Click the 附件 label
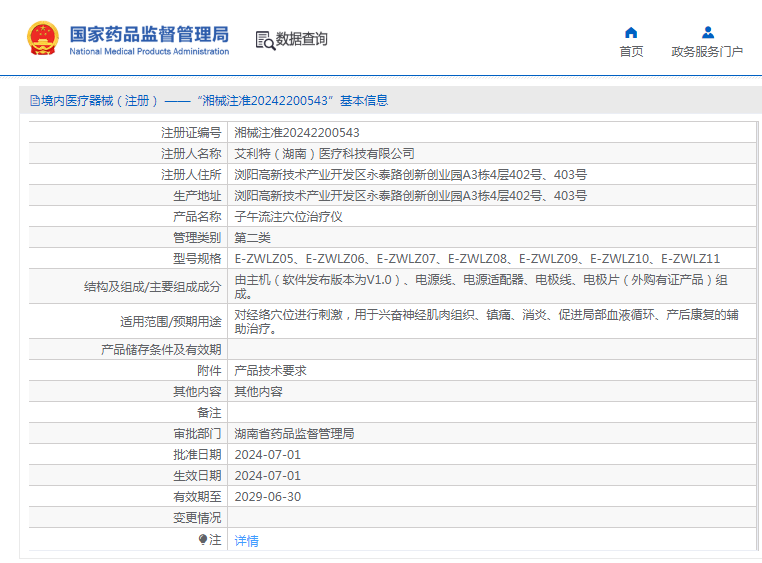The height and width of the screenshot is (563, 762). (209, 371)
